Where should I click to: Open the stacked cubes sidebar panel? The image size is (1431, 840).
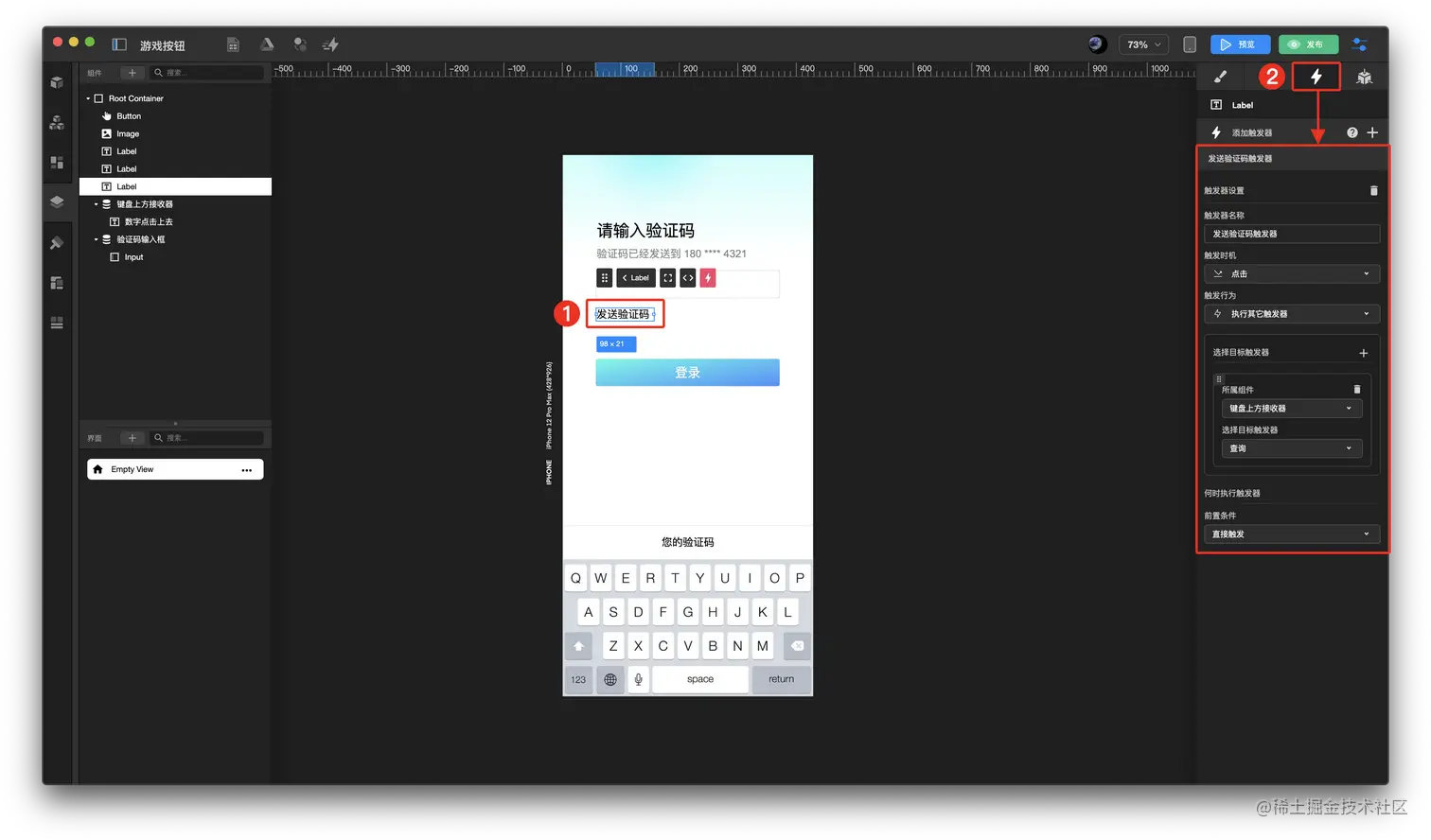click(57, 122)
